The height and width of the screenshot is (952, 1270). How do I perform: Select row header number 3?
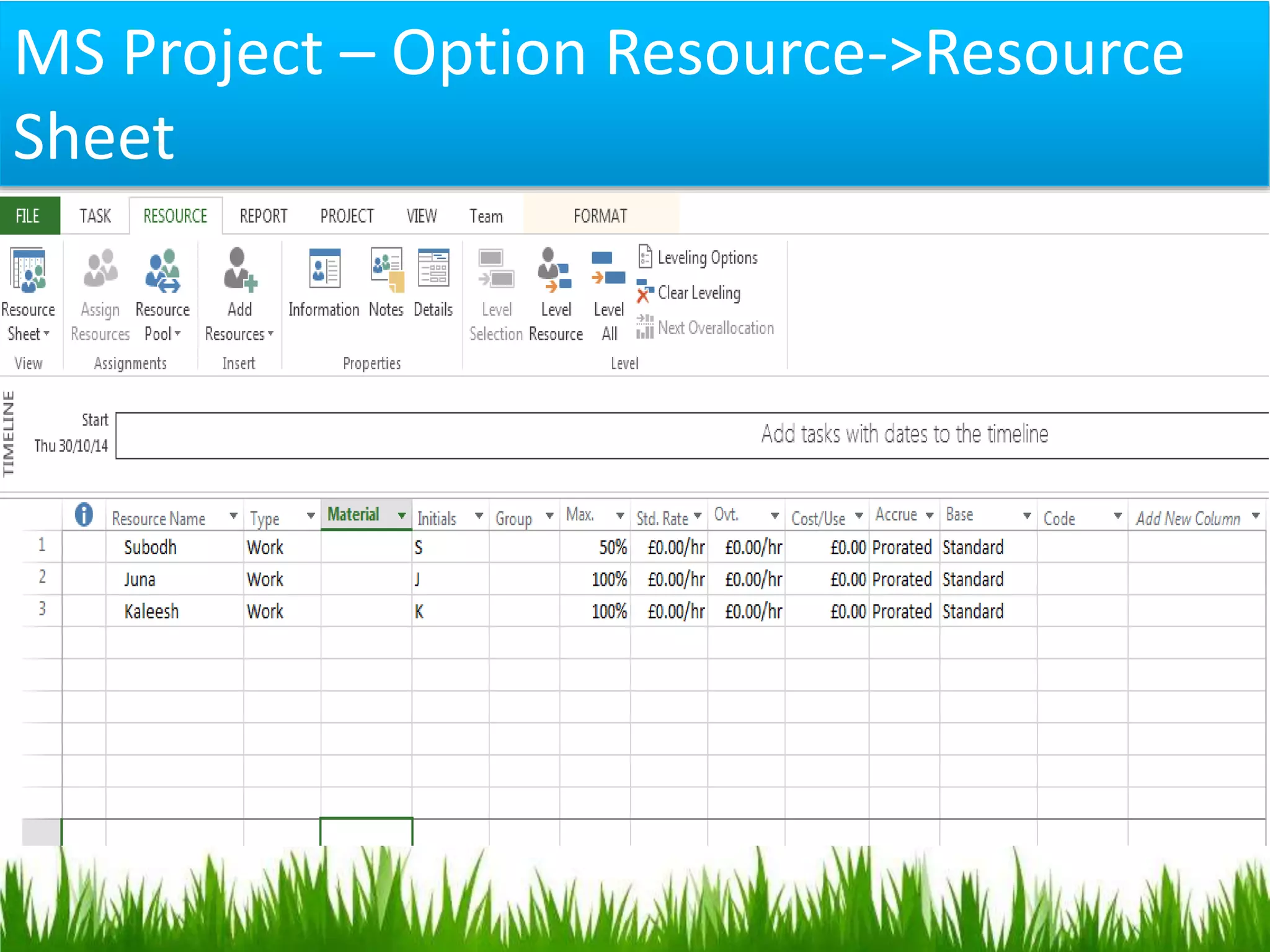(42, 610)
